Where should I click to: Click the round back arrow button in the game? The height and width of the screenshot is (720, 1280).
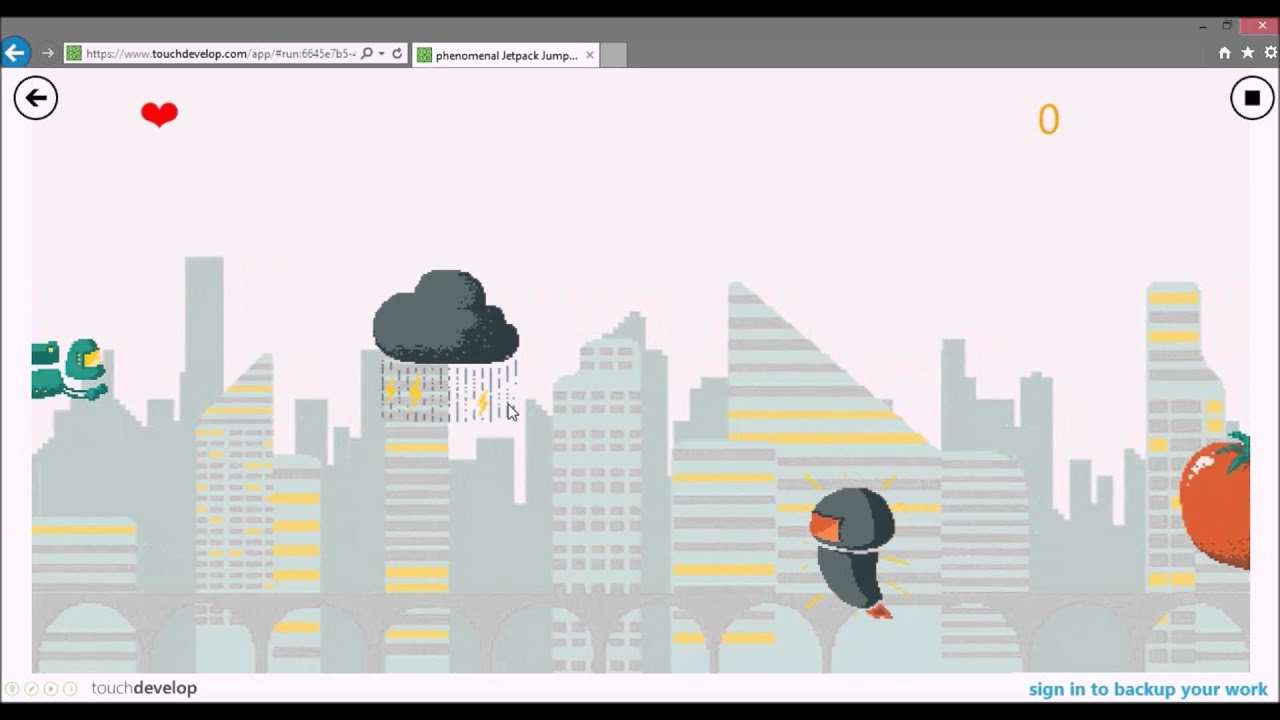coord(36,98)
